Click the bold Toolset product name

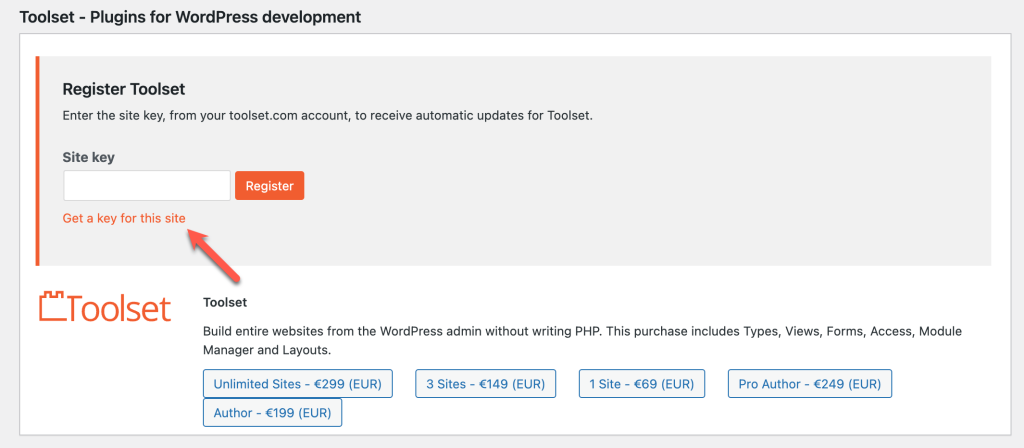coord(225,302)
